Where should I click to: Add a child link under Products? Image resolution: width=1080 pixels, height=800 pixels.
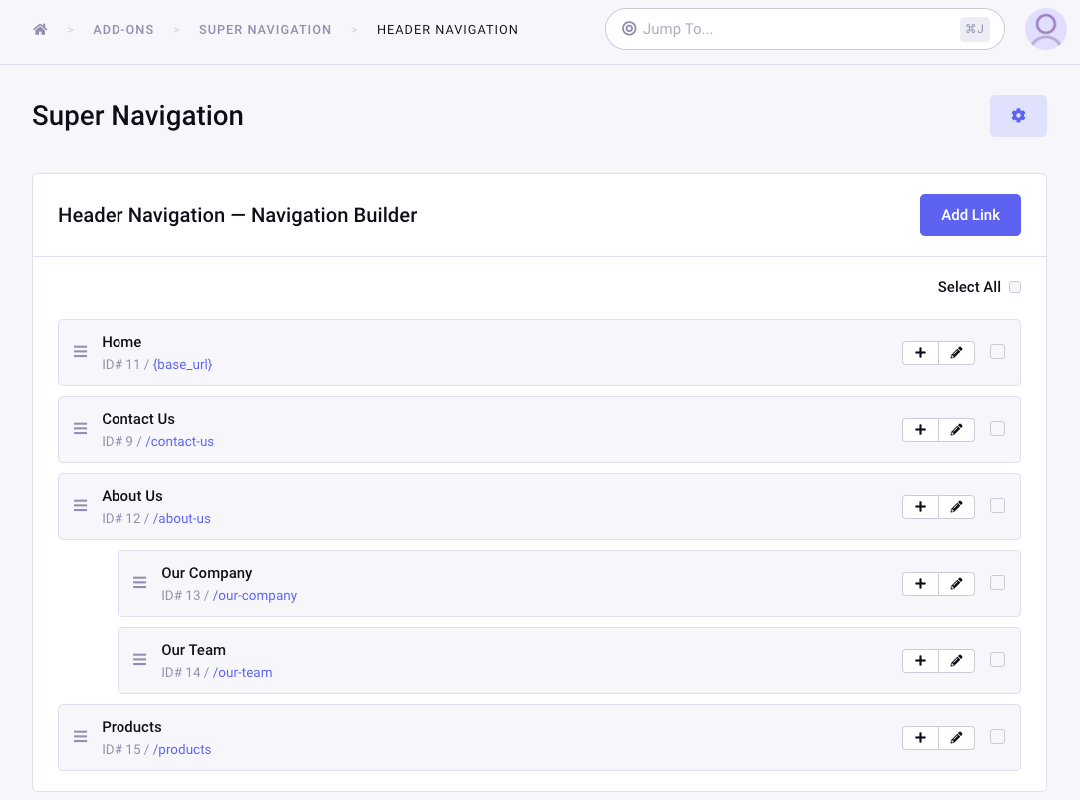coord(920,738)
